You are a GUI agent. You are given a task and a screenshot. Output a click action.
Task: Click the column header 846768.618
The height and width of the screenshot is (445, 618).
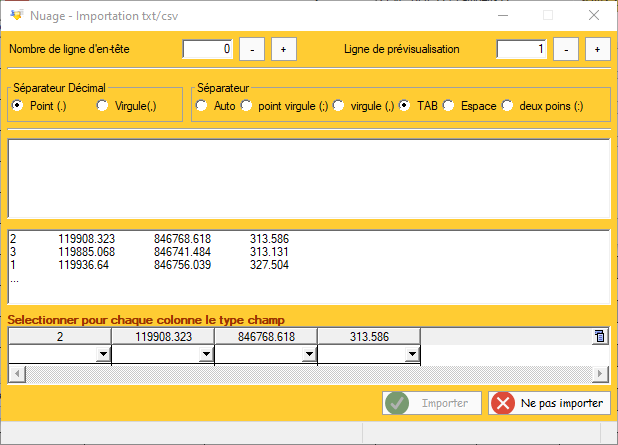coord(266,337)
